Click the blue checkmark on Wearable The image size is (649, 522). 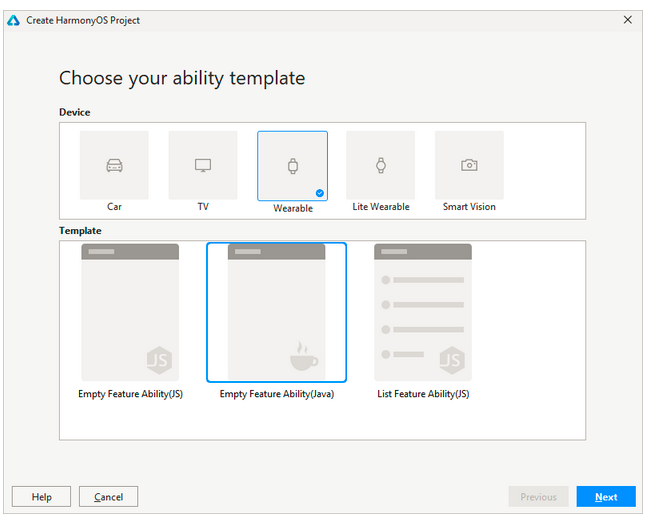coord(320,193)
